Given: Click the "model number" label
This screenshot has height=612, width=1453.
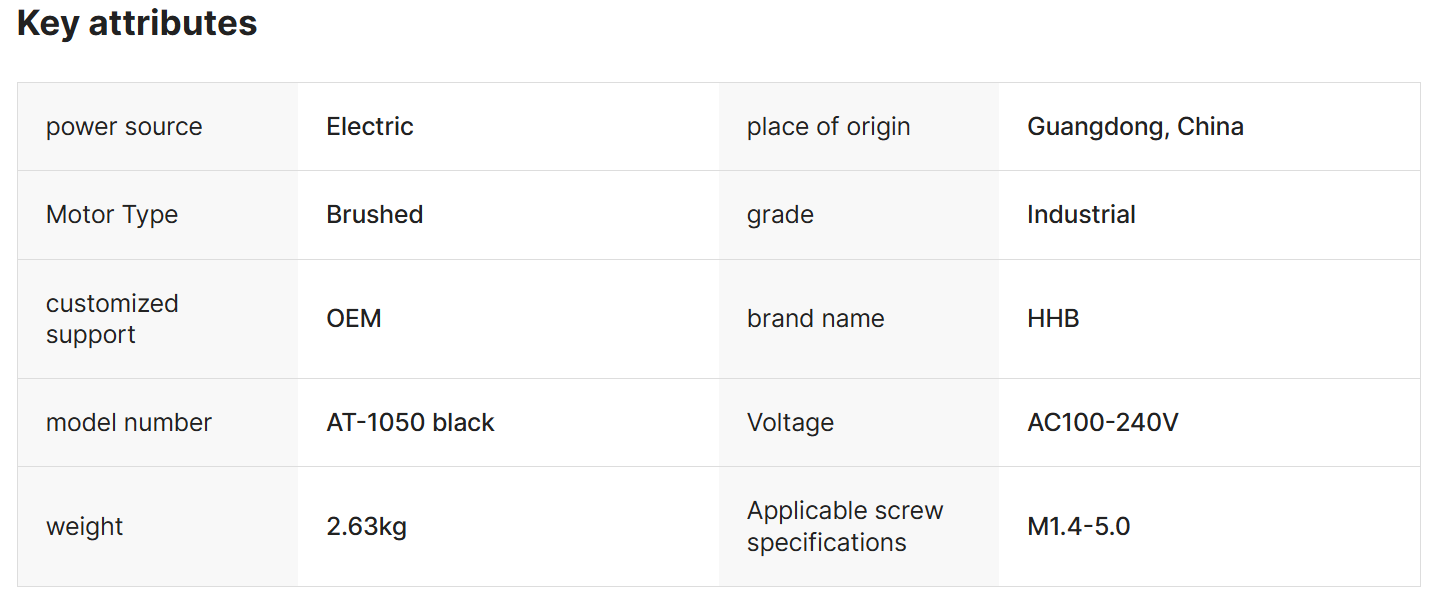Looking at the screenshot, I should (129, 423).
